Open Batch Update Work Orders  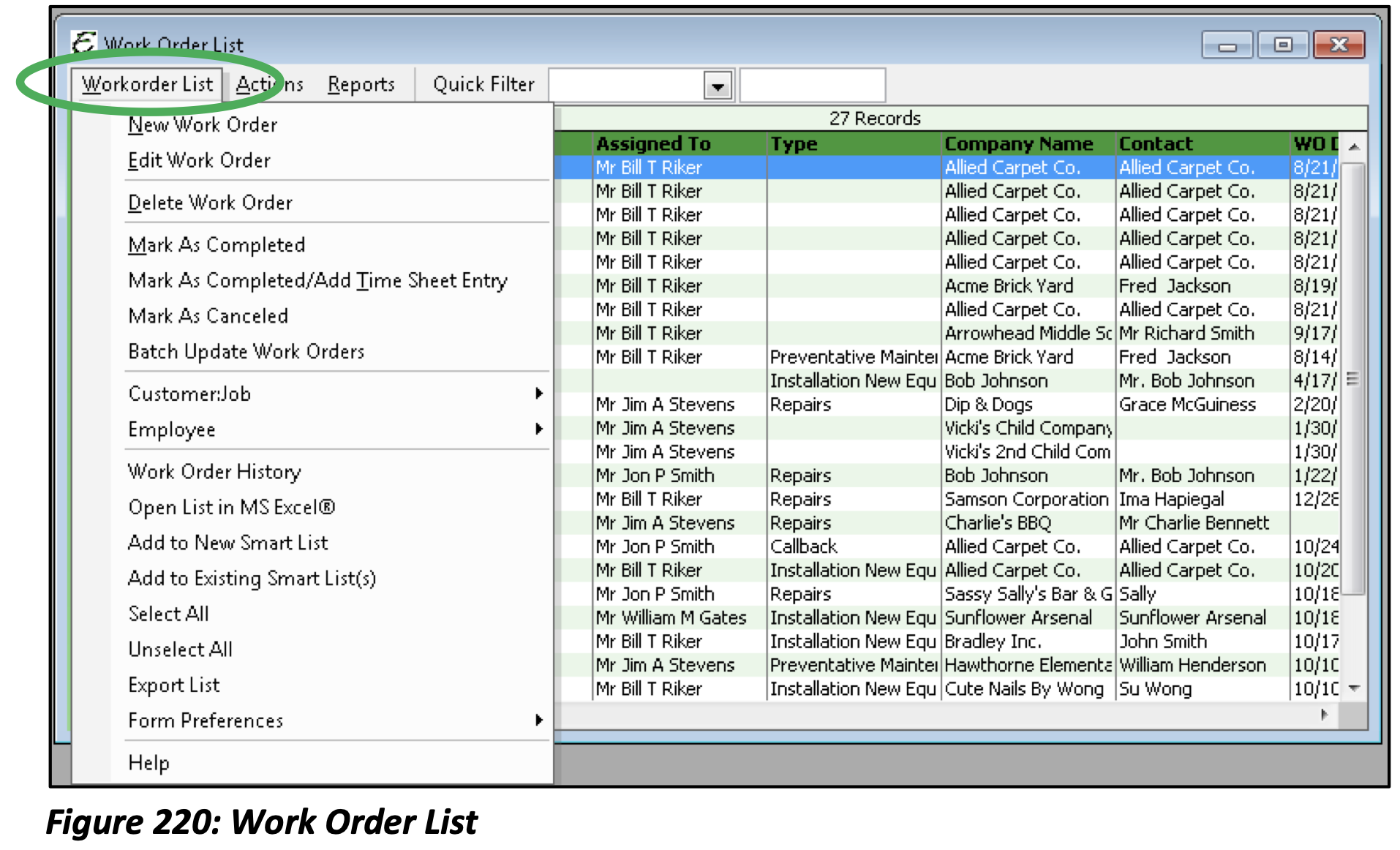pos(246,351)
